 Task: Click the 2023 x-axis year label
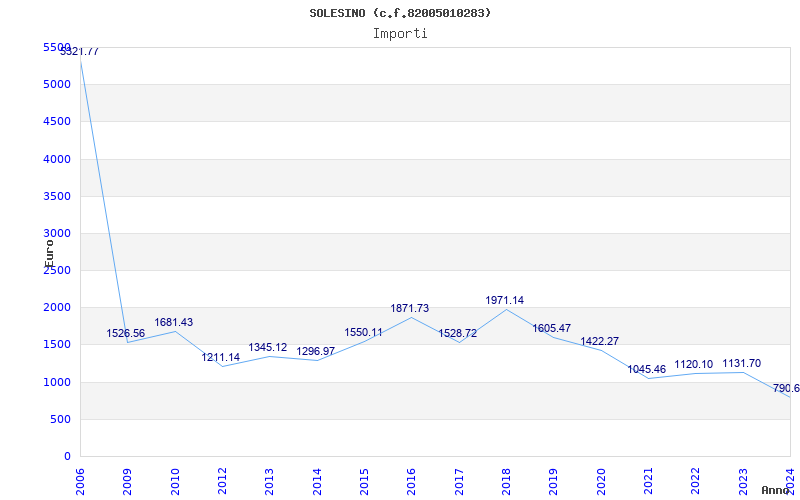[x=743, y=482]
